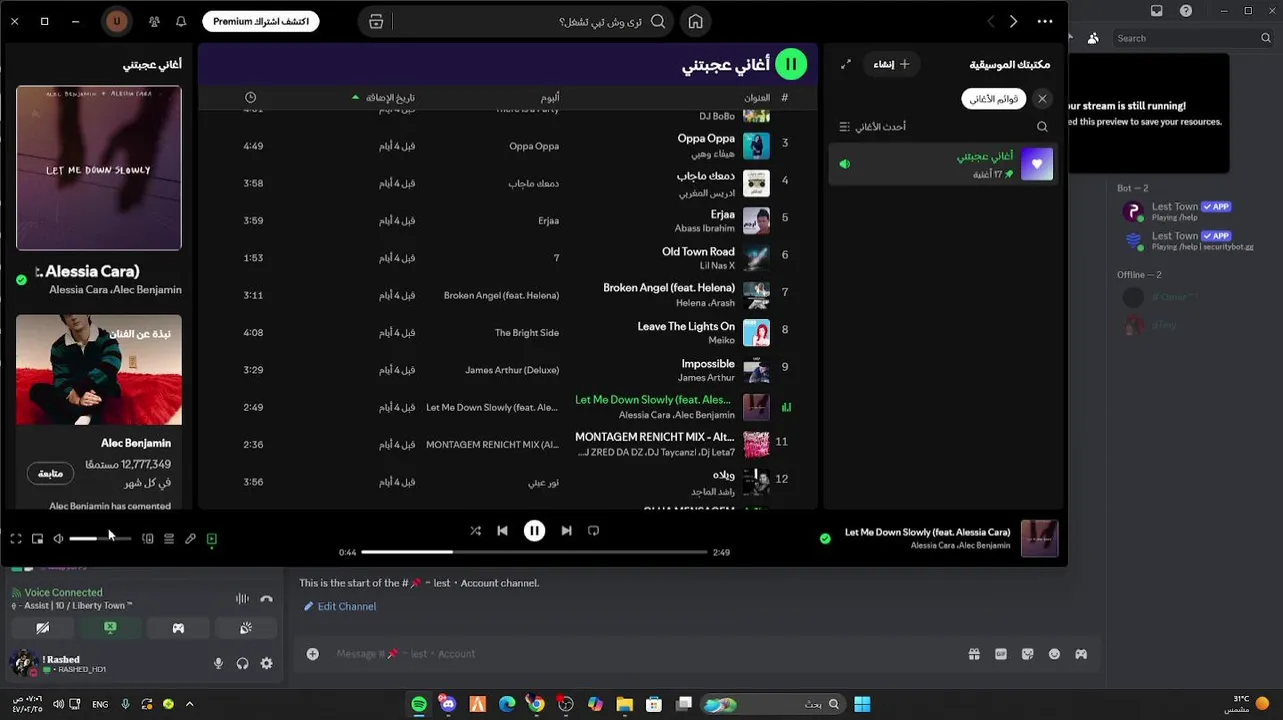The height and width of the screenshot is (720, 1283).
Task: Open lyrics microphone icon in player bar
Action: click(x=190, y=539)
